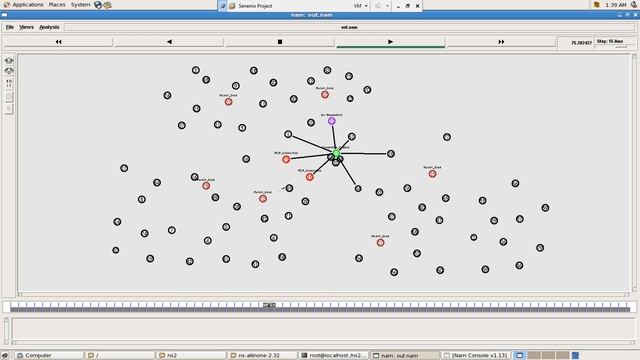Switch to the ns2 folder taskbar window

[x=191, y=355]
